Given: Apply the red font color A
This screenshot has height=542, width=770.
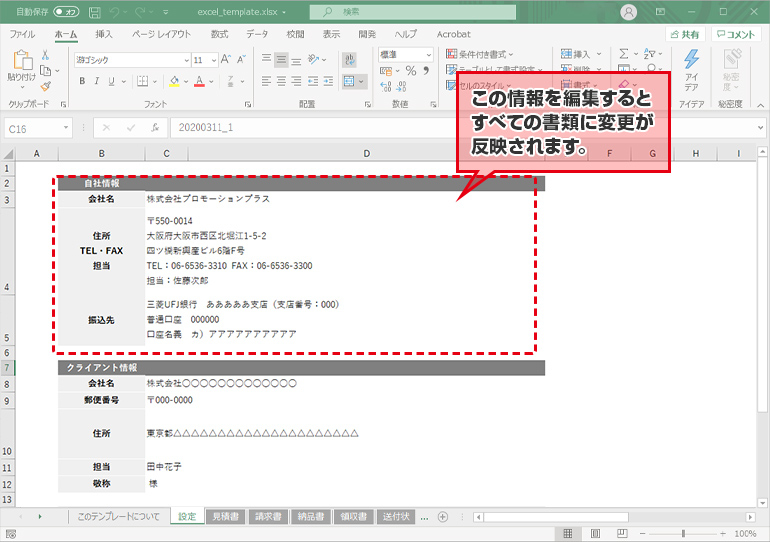Looking at the screenshot, I should (x=199, y=81).
